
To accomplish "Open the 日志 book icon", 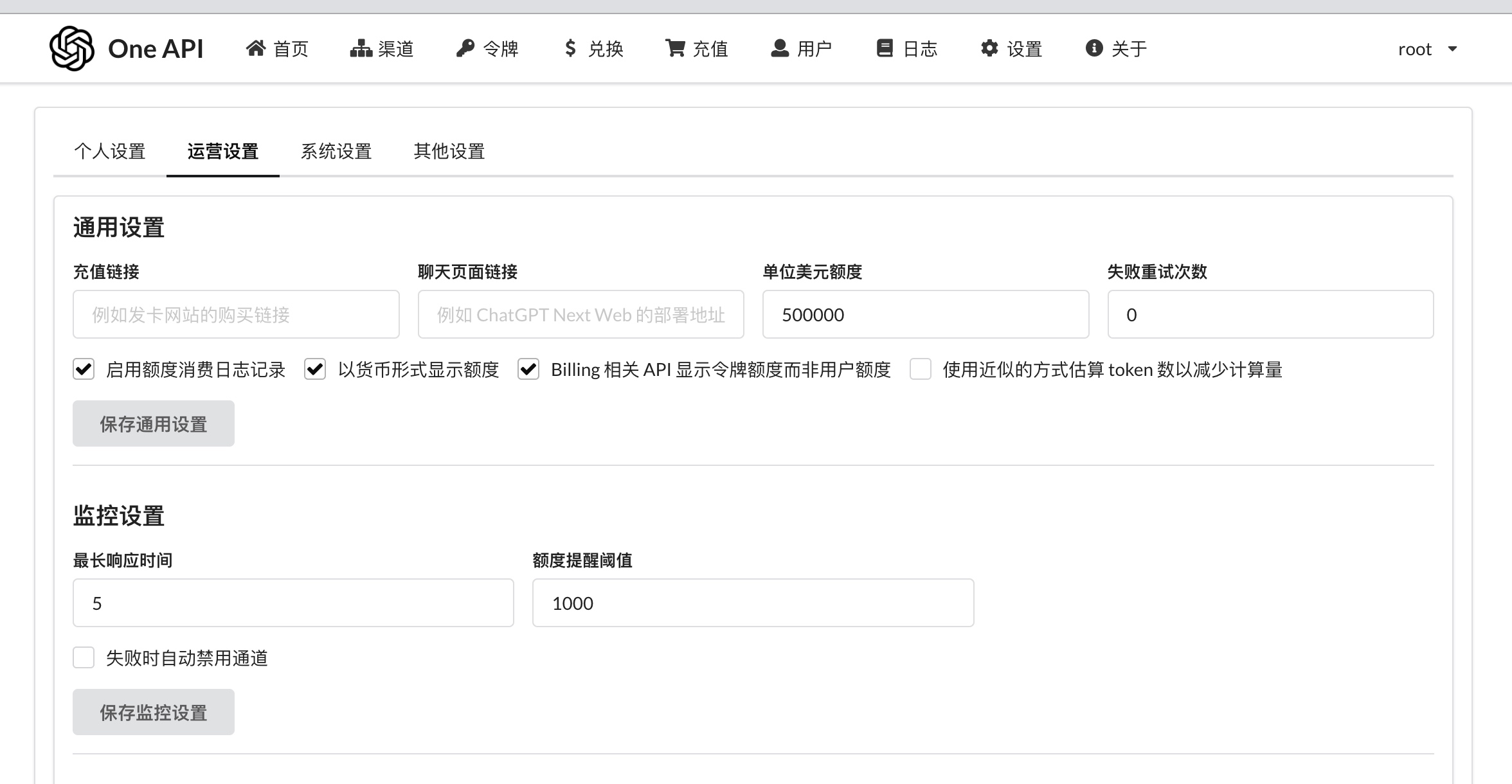I will coord(885,48).
